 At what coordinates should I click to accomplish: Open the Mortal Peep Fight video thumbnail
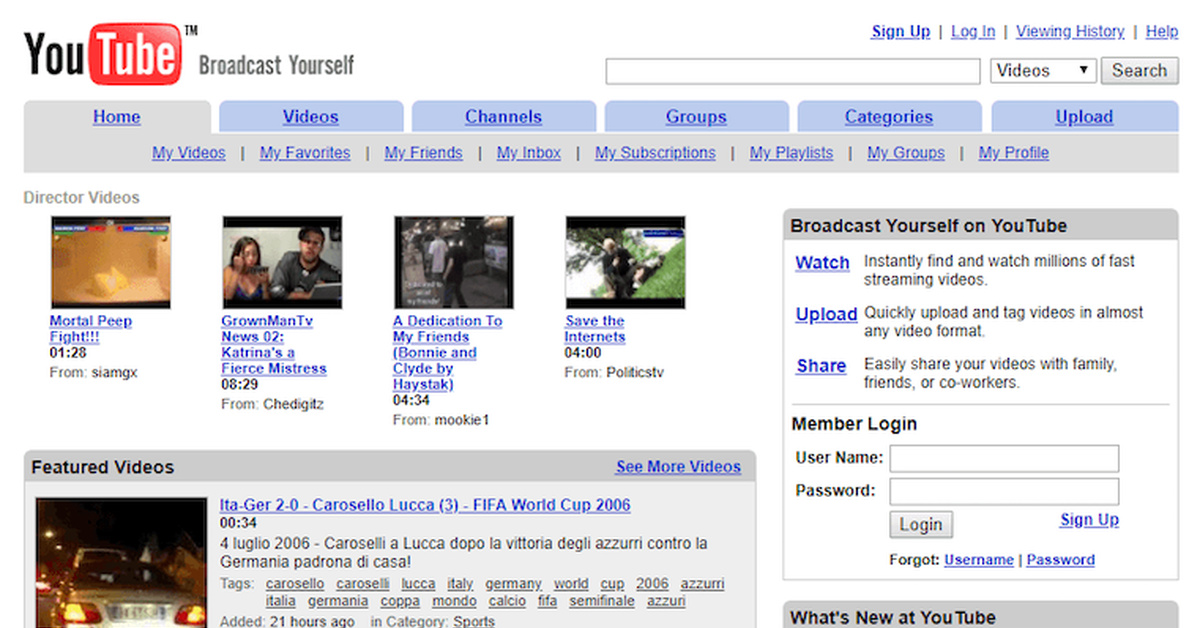click(x=110, y=262)
